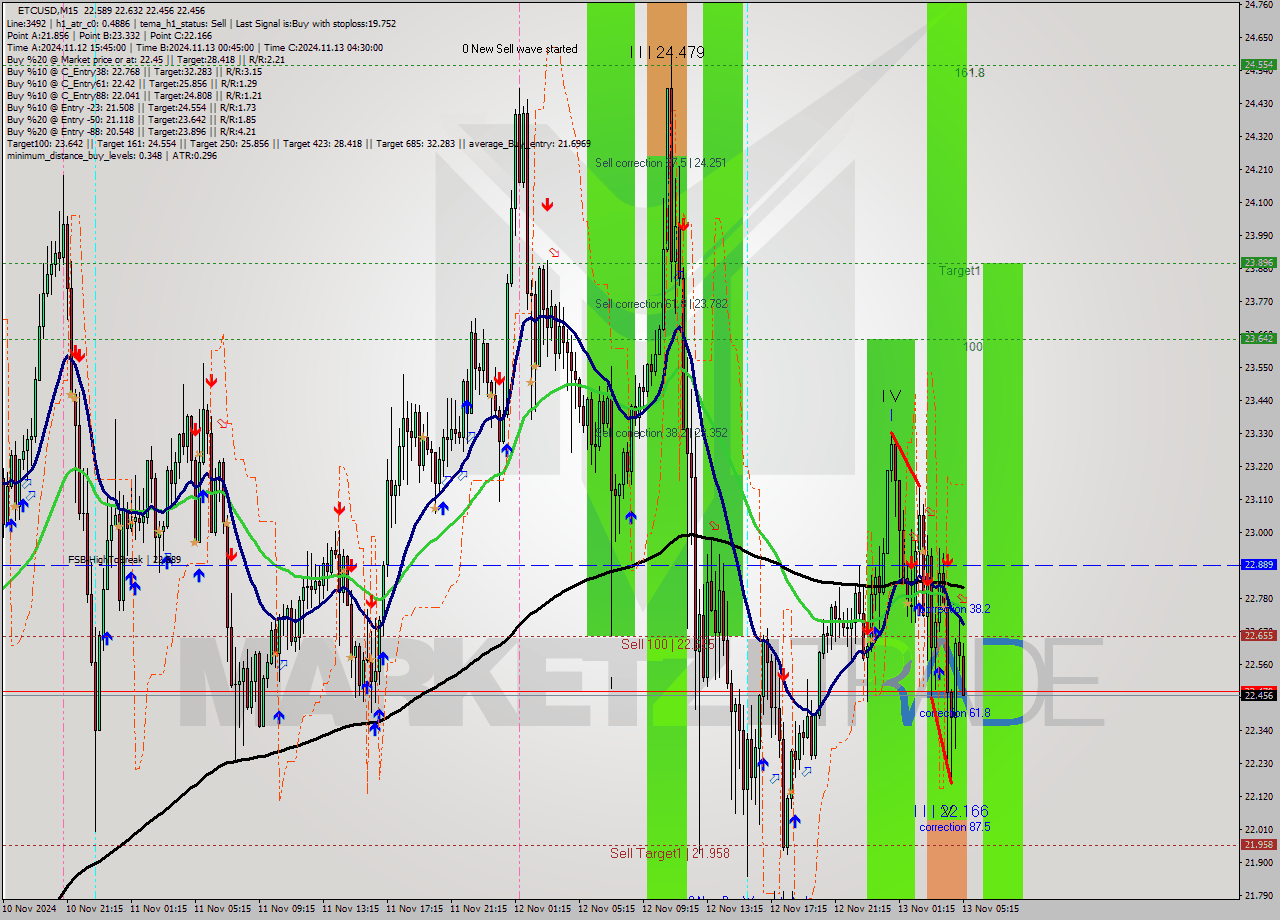Select the 'Target100: 23.642' summary line
The width and height of the screenshot is (1280, 920).
coord(298,143)
